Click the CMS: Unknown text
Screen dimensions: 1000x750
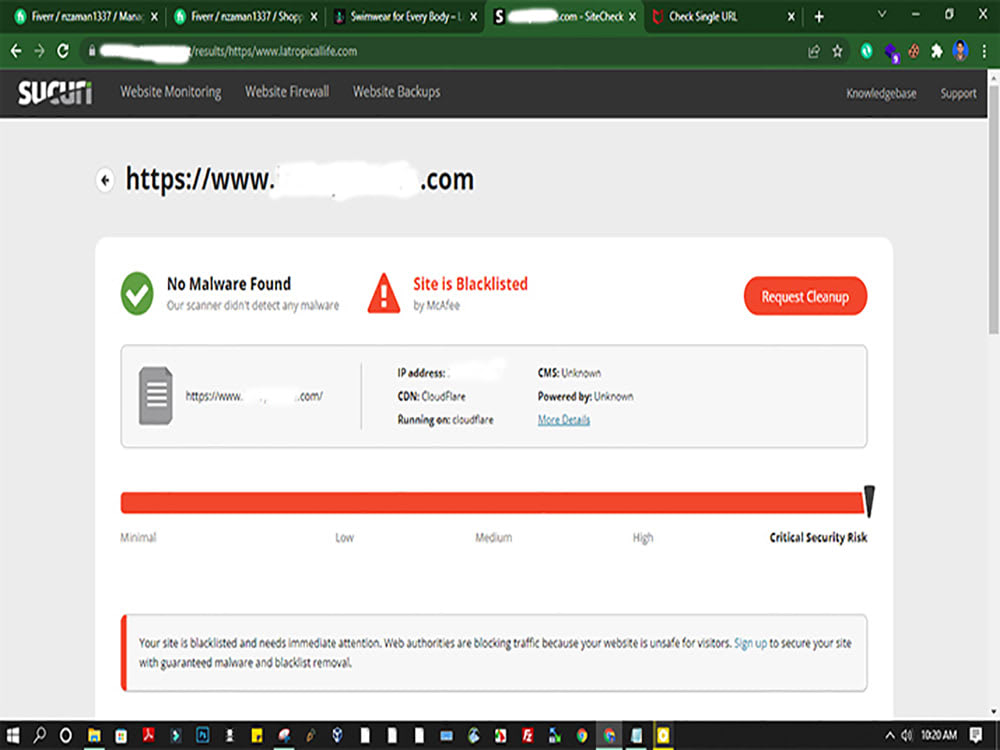coord(569,372)
